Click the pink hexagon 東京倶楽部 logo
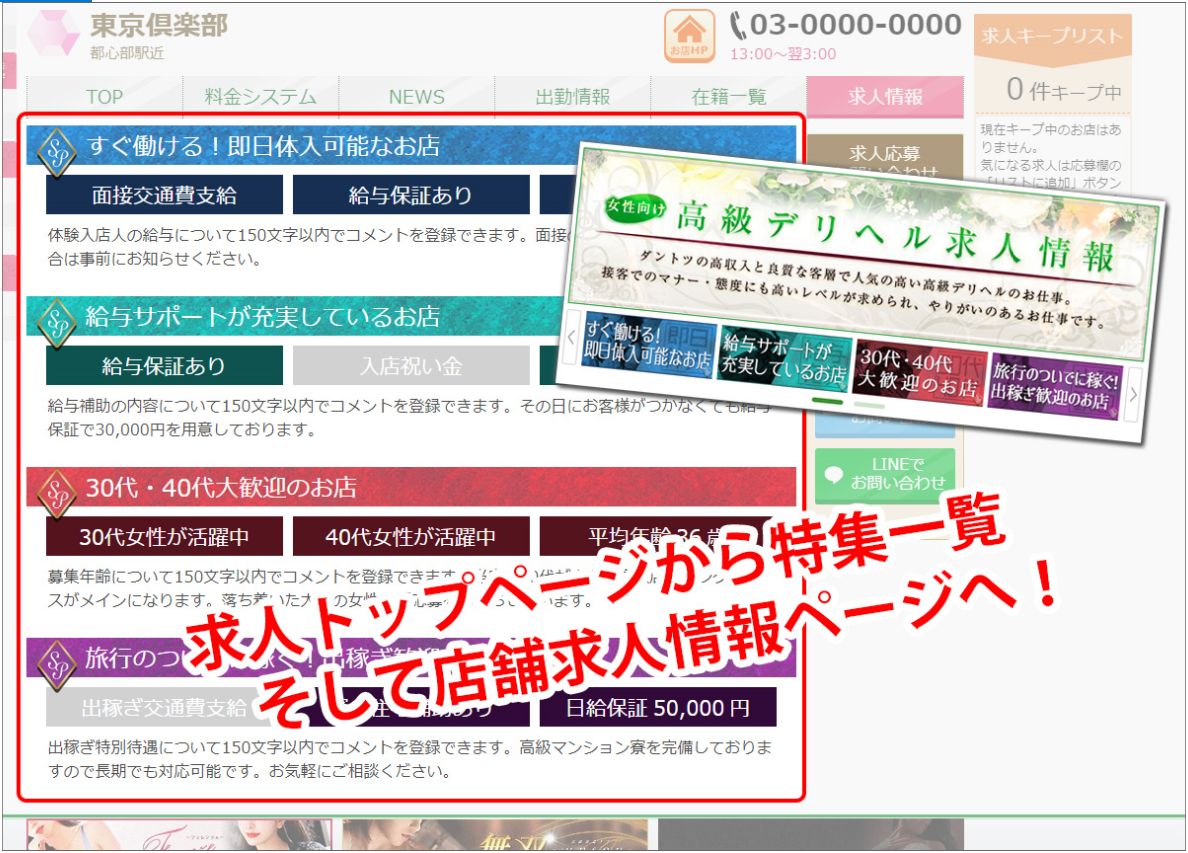 (x=52, y=33)
